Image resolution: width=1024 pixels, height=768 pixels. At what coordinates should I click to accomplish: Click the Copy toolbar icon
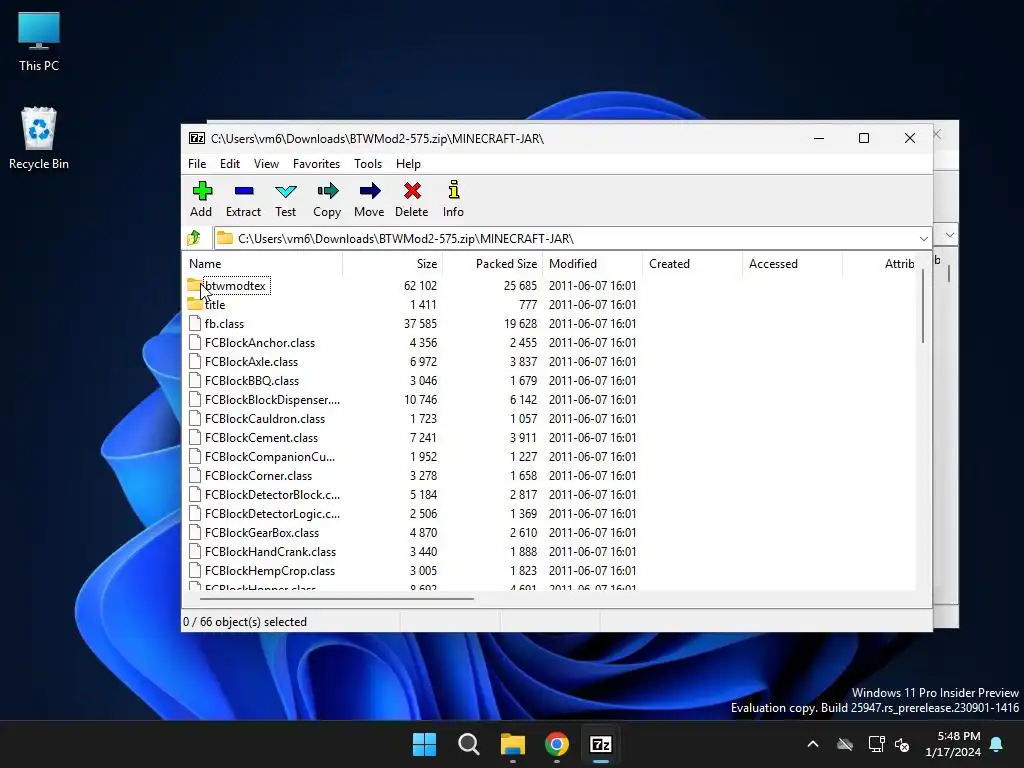point(327,191)
